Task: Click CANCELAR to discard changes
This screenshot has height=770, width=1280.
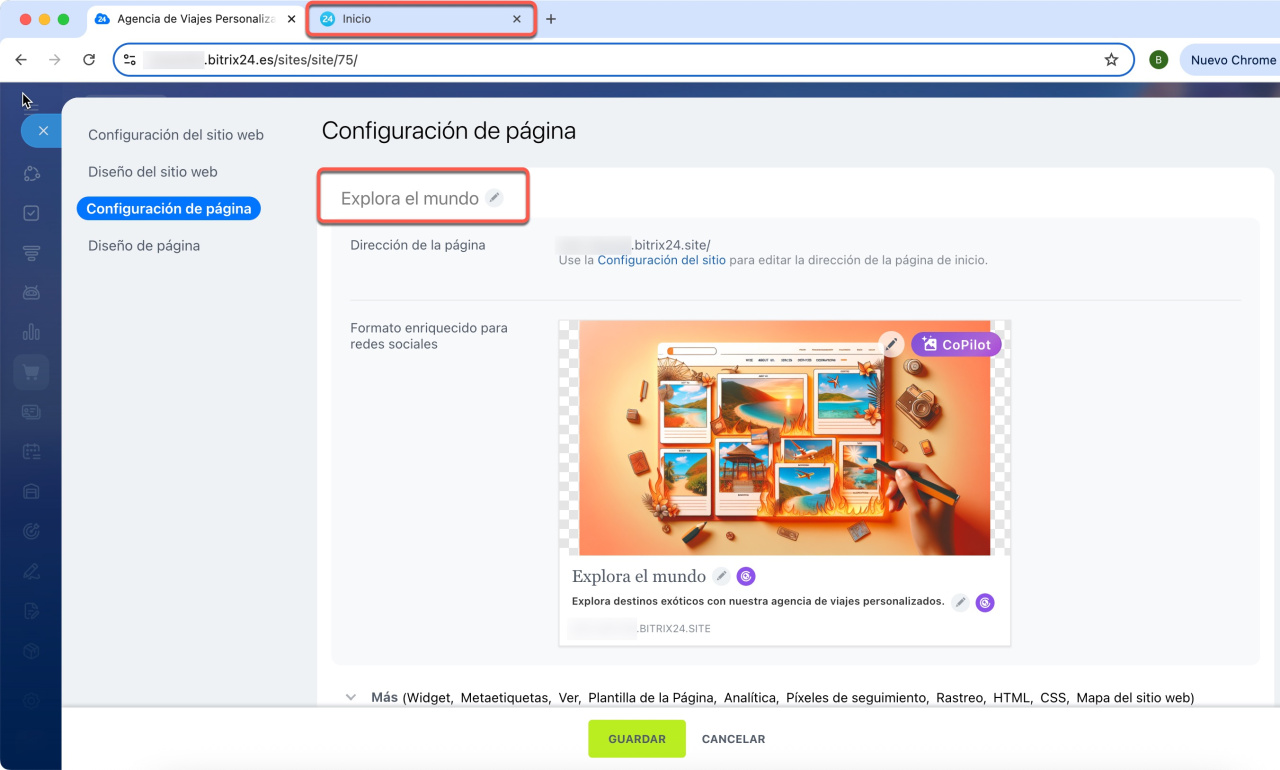Action: (x=733, y=739)
